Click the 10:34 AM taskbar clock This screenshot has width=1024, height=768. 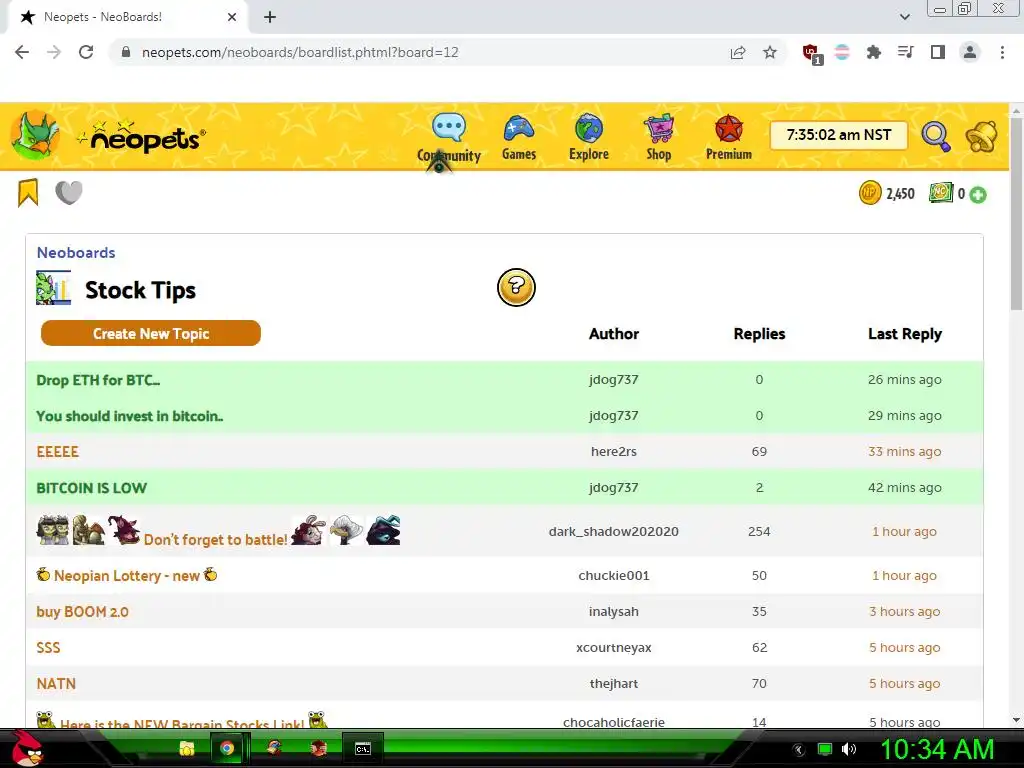pos(937,749)
